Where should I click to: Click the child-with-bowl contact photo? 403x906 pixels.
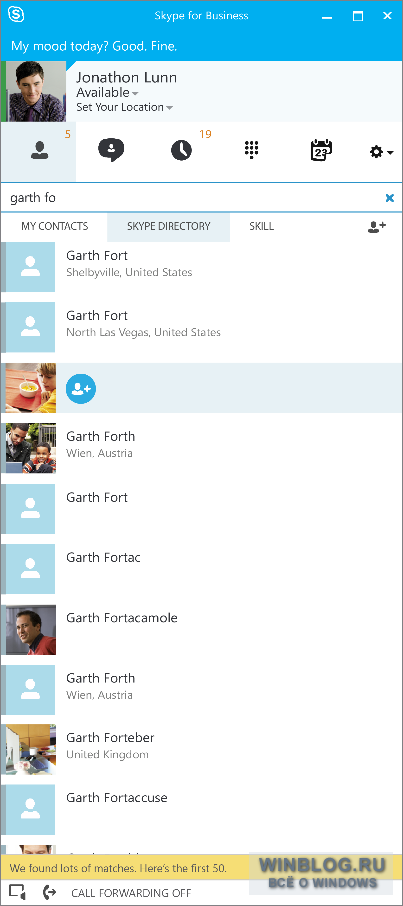tap(31, 388)
